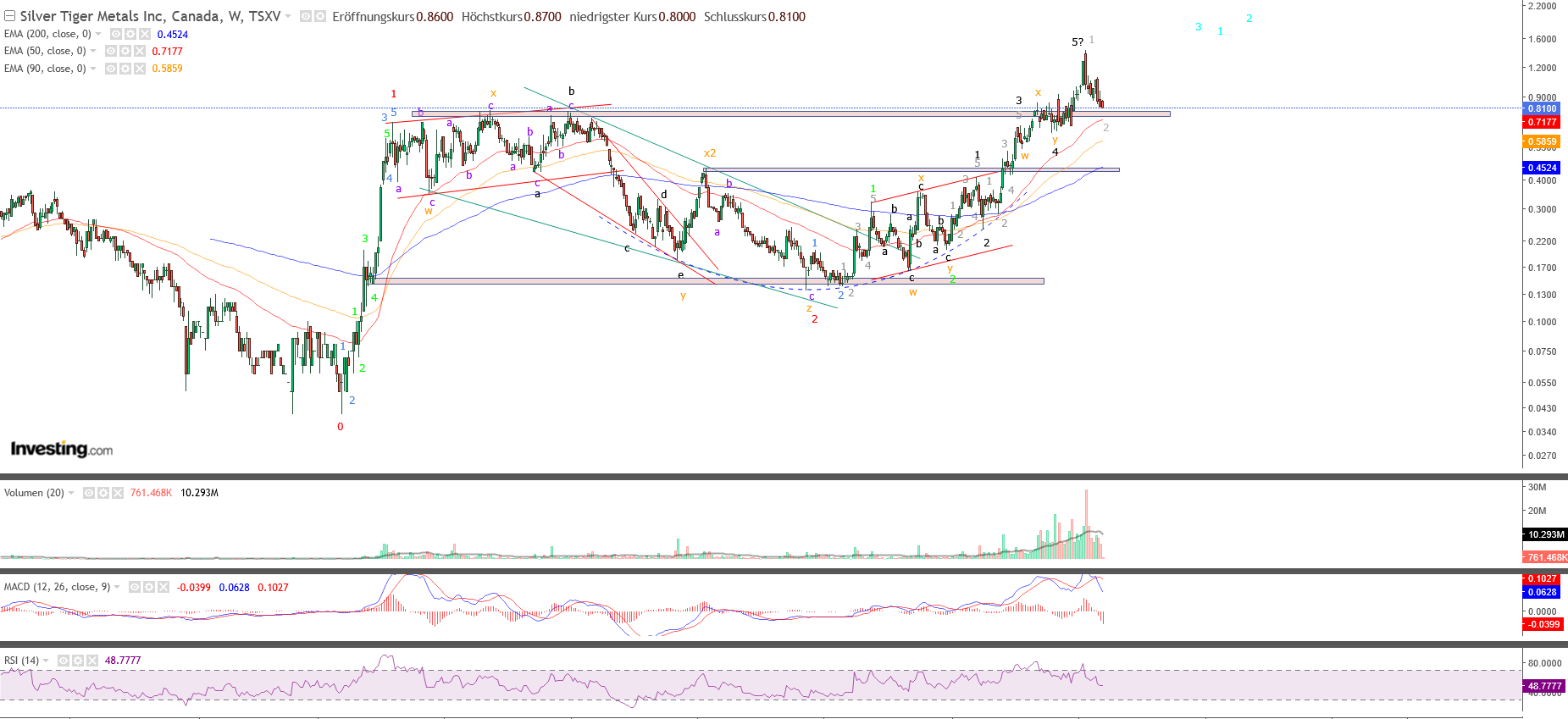Remove the MACD indicator with X icon
This screenshot has height=719, width=1568.
(x=163, y=587)
